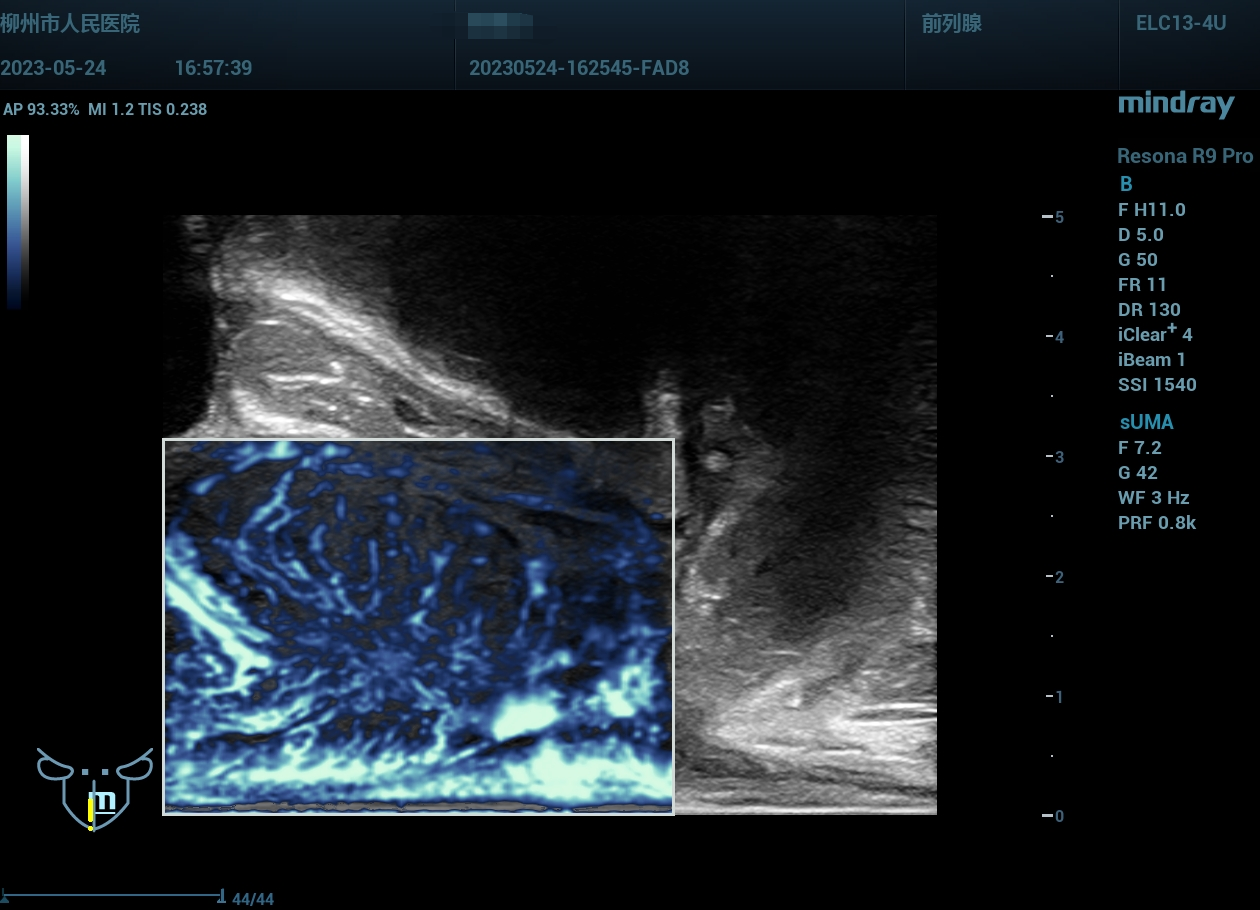Click the WF 3 Hz wall filter value
This screenshot has width=1260, height=910.
[x=1153, y=497]
